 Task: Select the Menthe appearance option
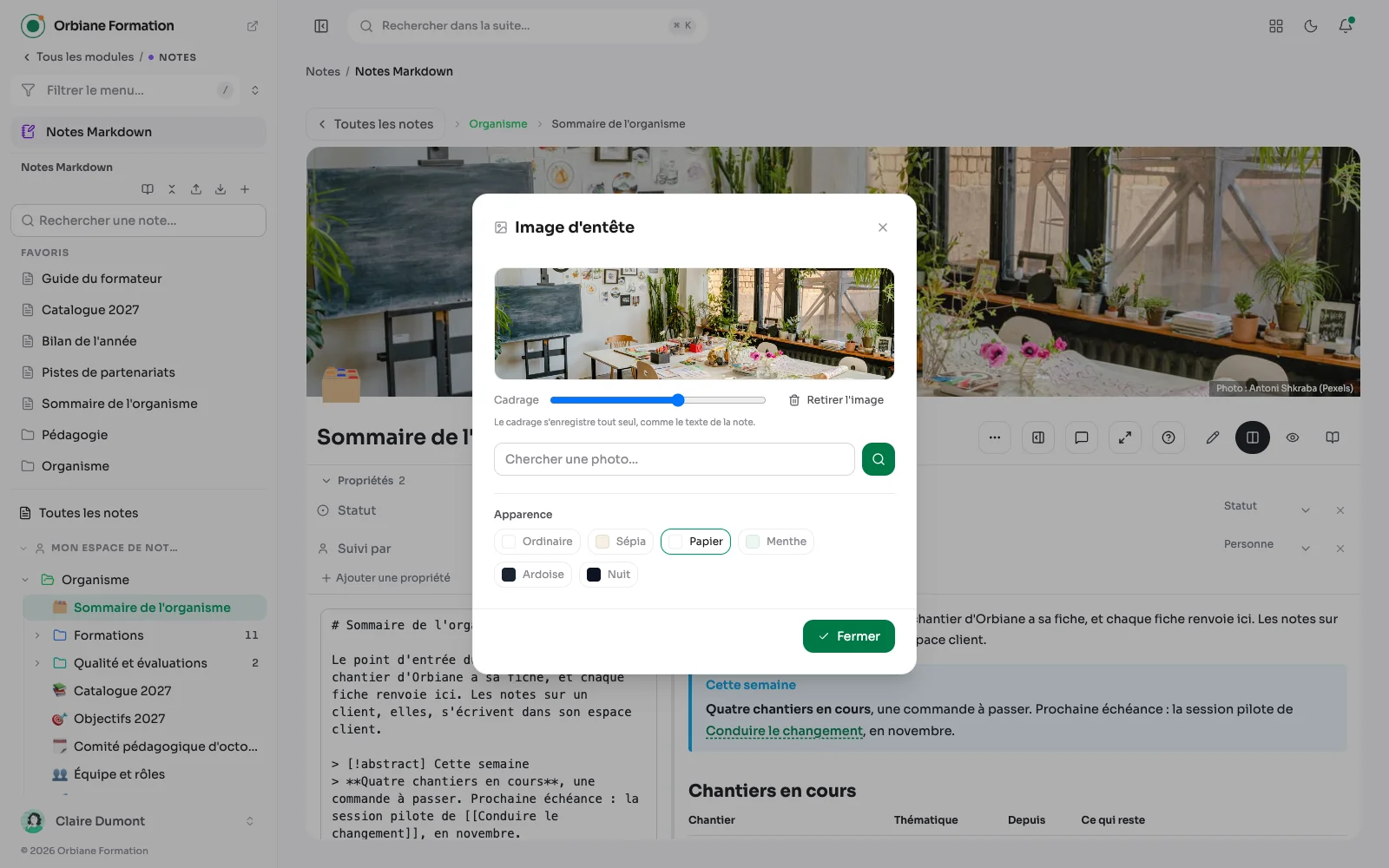coord(776,542)
